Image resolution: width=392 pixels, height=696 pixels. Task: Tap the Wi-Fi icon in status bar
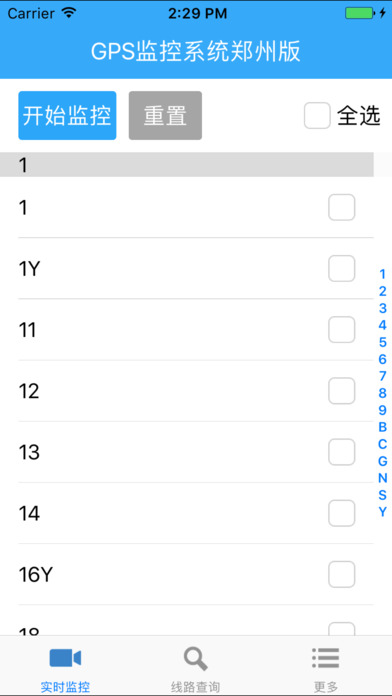[x=68, y=13]
